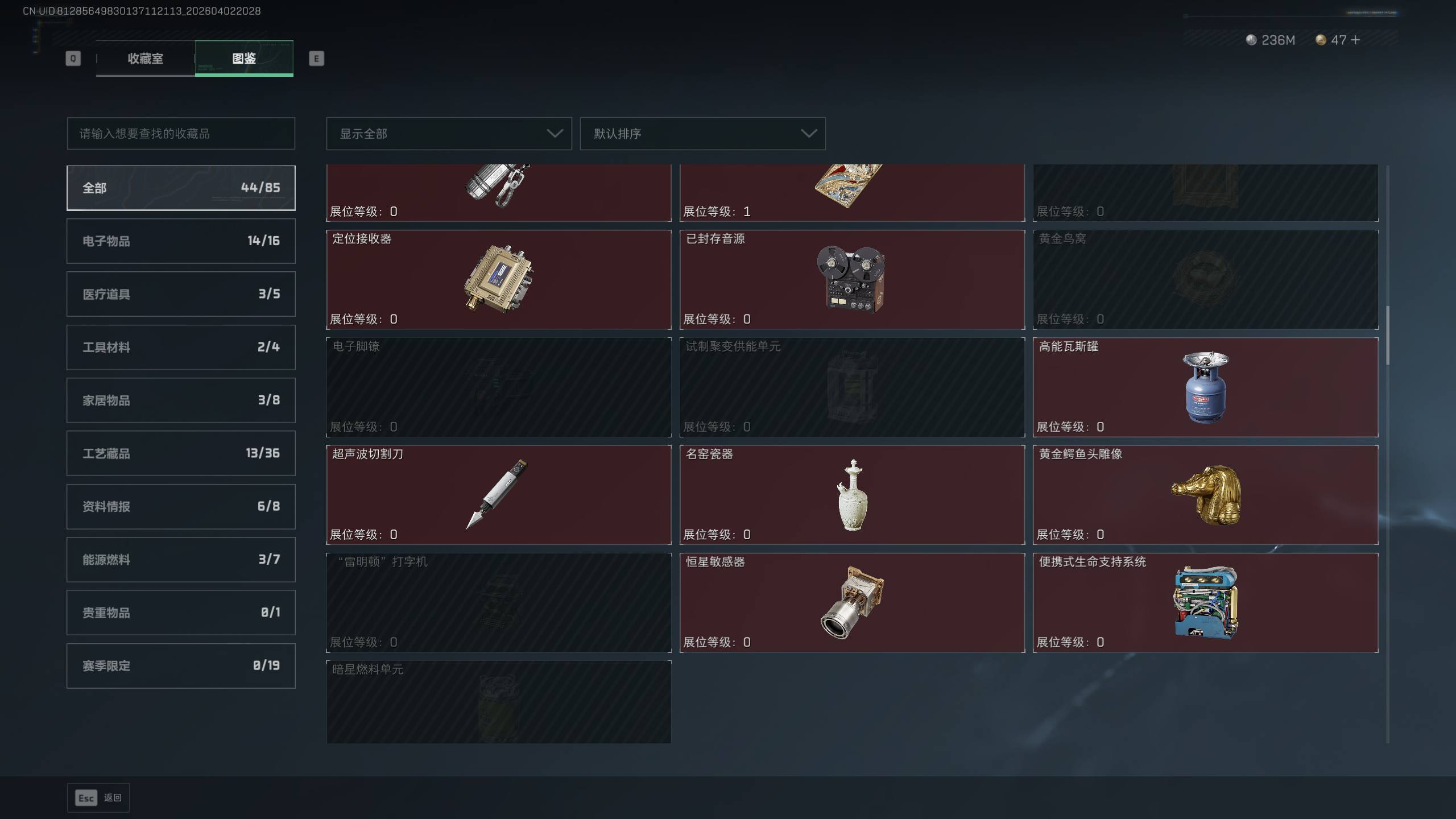Click the vertical scrollbar of item list
Viewport: 1456px width, 819px height.
[x=1388, y=336]
